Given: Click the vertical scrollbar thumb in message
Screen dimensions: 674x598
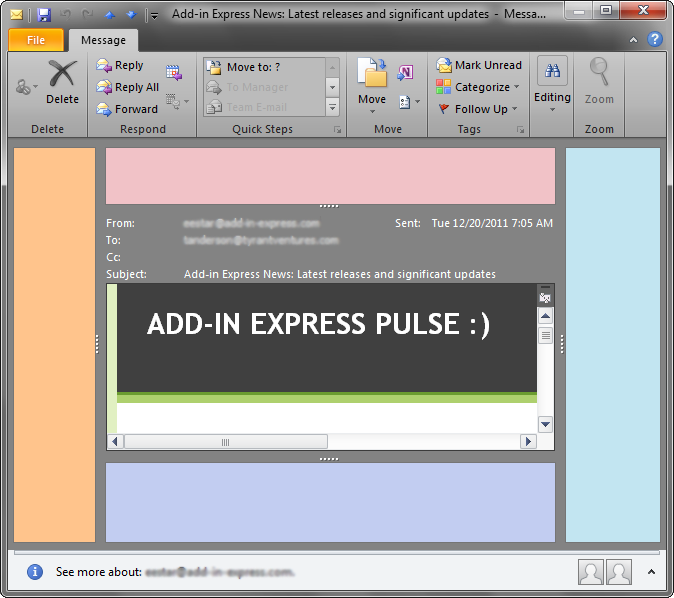Looking at the screenshot, I should click(545, 335).
